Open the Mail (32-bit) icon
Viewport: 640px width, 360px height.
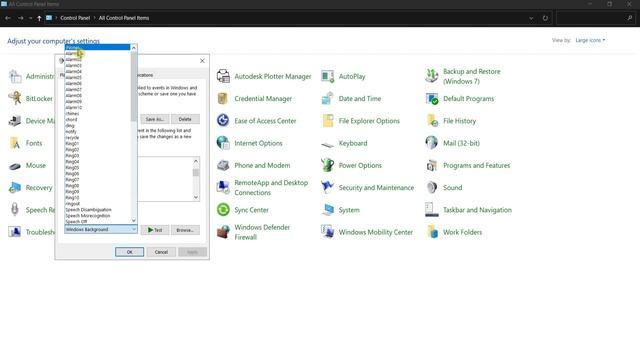point(432,143)
